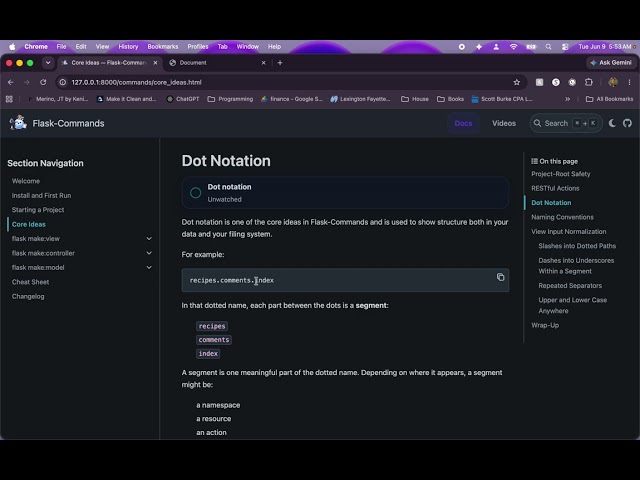Image resolution: width=640 pixels, height=480 pixels.
Task: Copy the recipes.comments.index code snippet
Action: 500,277
